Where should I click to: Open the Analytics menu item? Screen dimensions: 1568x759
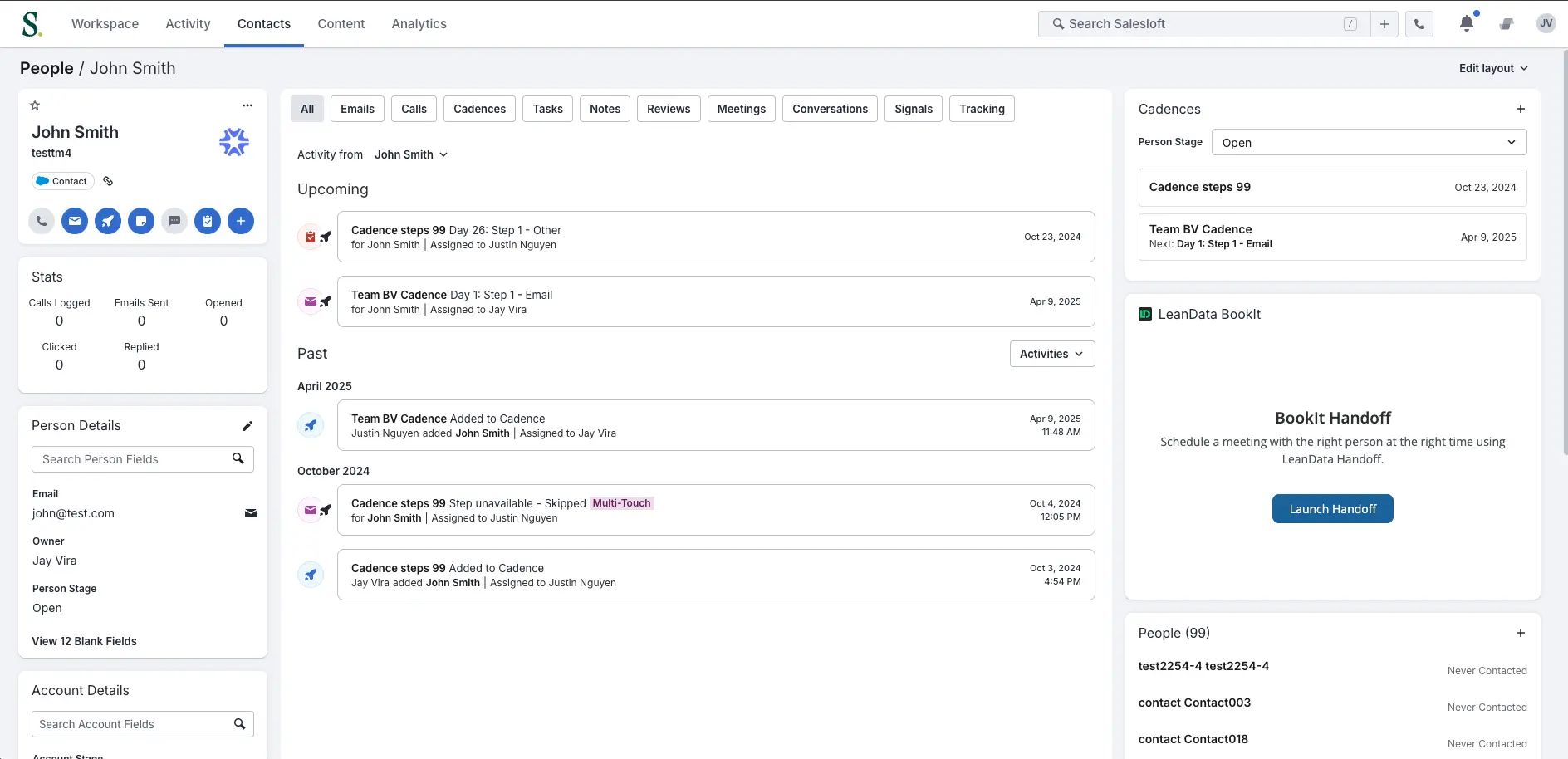pos(419,24)
